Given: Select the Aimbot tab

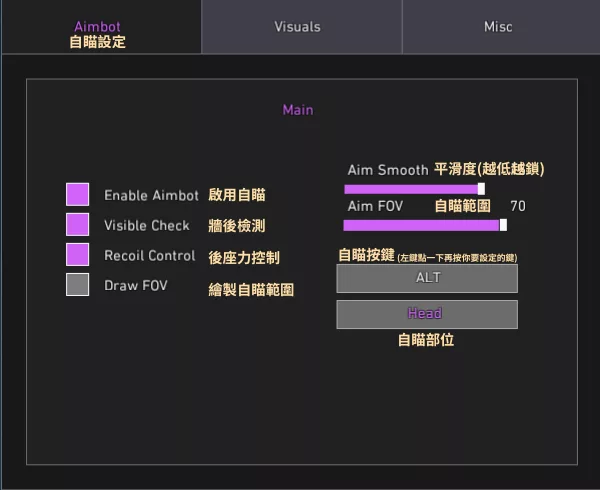Looking at the screenshot, I should click(x=98, y=27).
